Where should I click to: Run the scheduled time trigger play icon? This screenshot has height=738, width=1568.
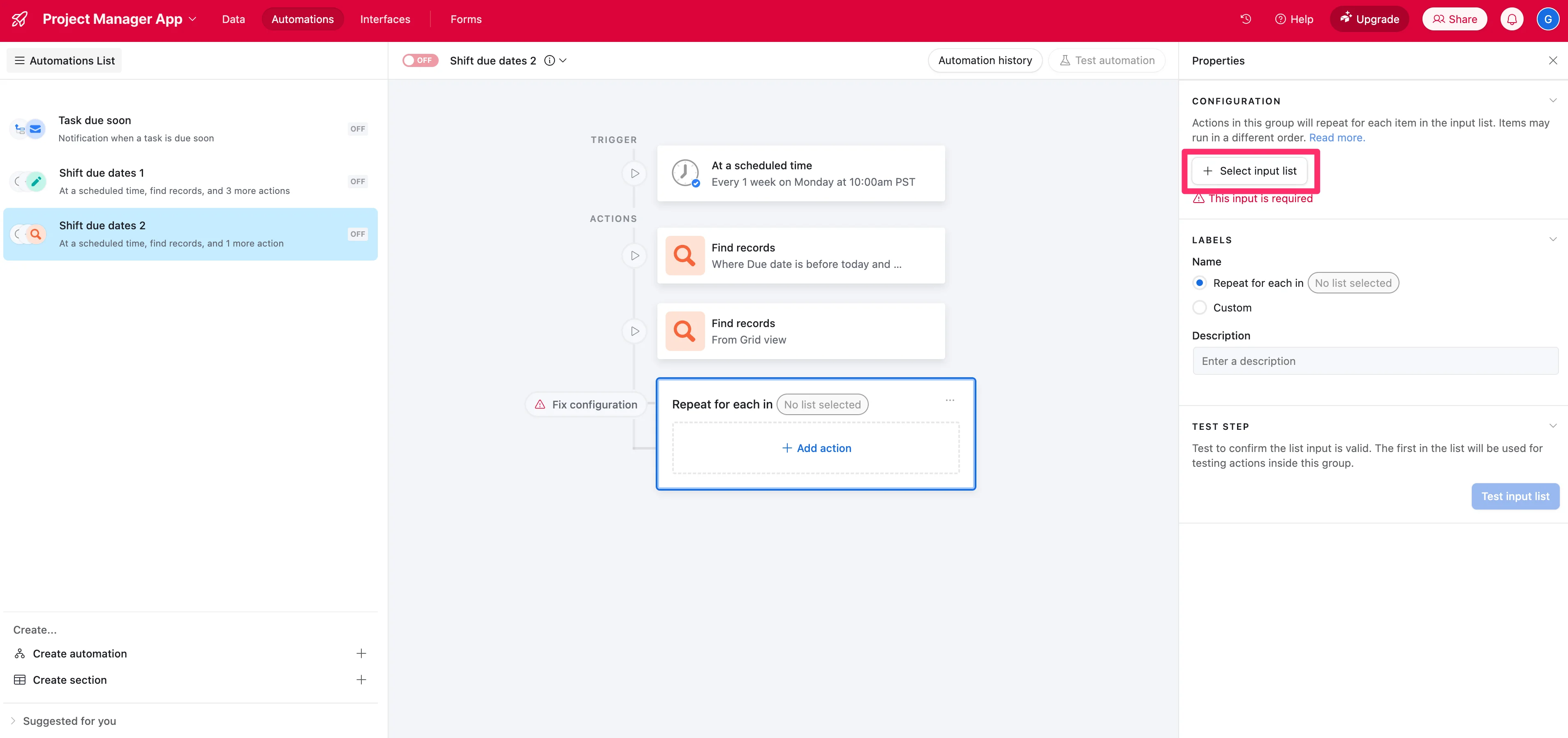(634, 173)
